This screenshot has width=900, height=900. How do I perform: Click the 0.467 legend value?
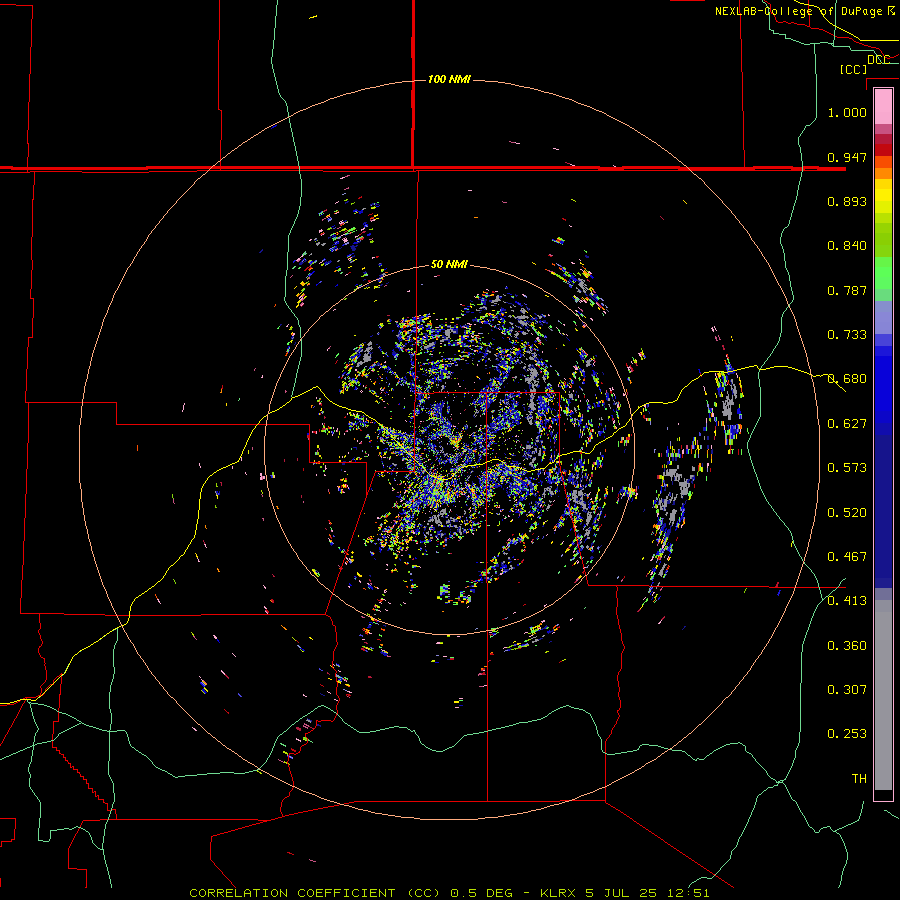pyautogui.click(x=847, y=557)
